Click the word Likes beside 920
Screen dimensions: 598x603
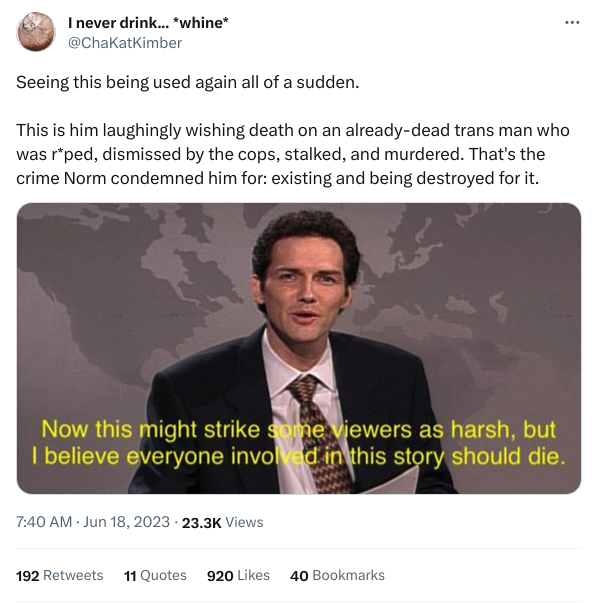coord(253,575)
